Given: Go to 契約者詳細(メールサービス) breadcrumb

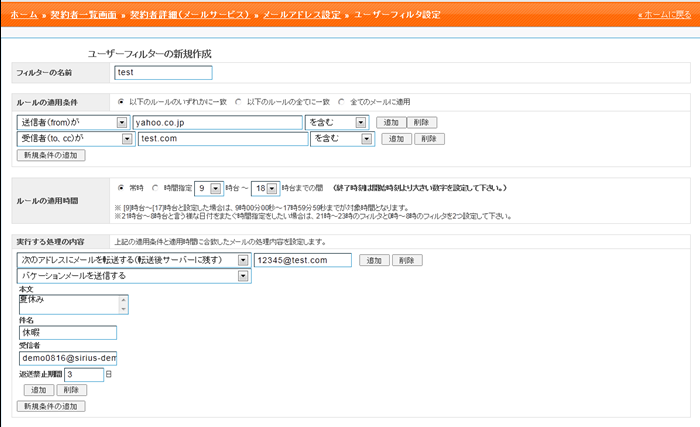Looking at the screenshot, I should click(187, 17).
